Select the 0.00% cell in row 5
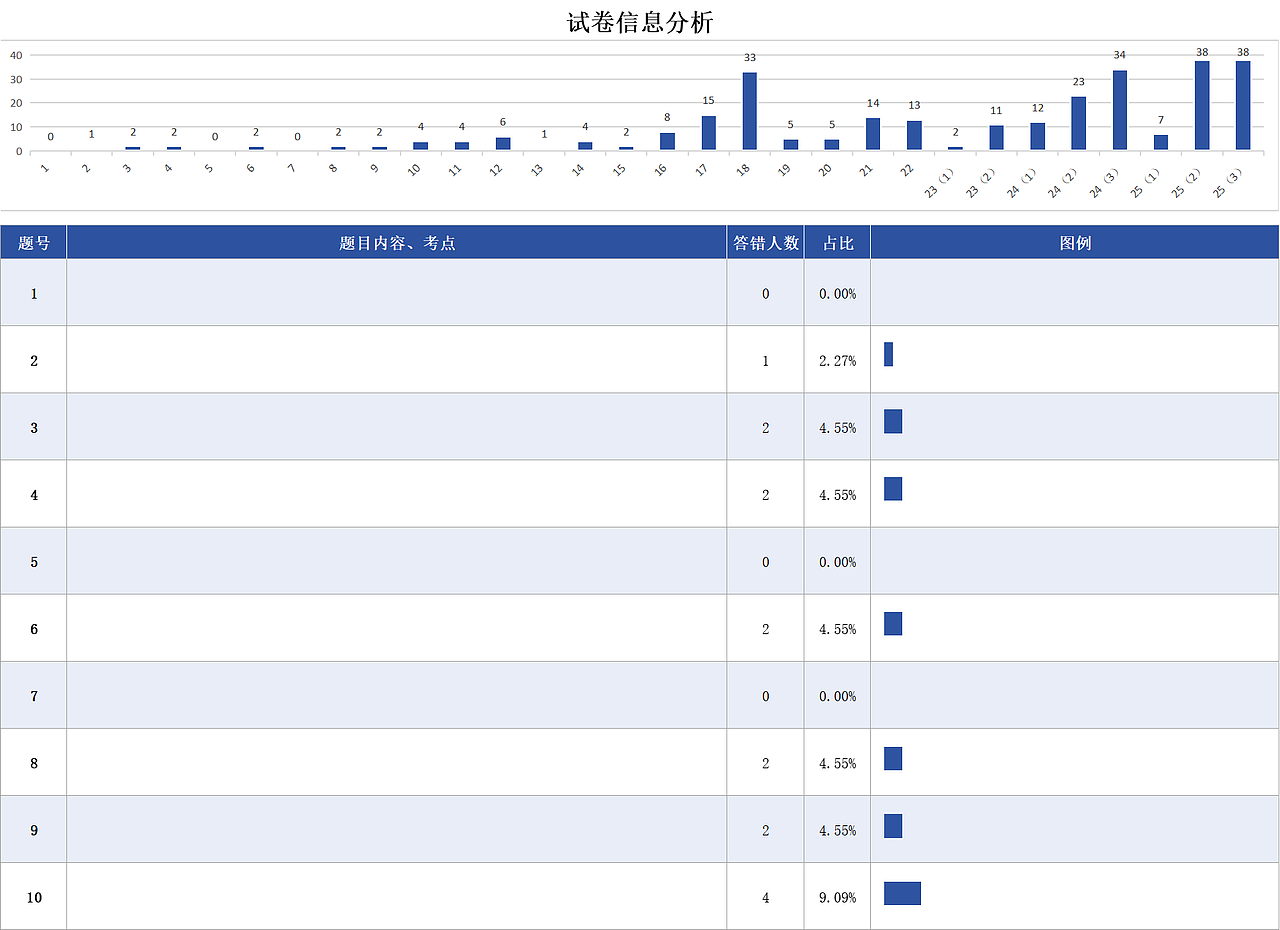 [x=838, y=562]
